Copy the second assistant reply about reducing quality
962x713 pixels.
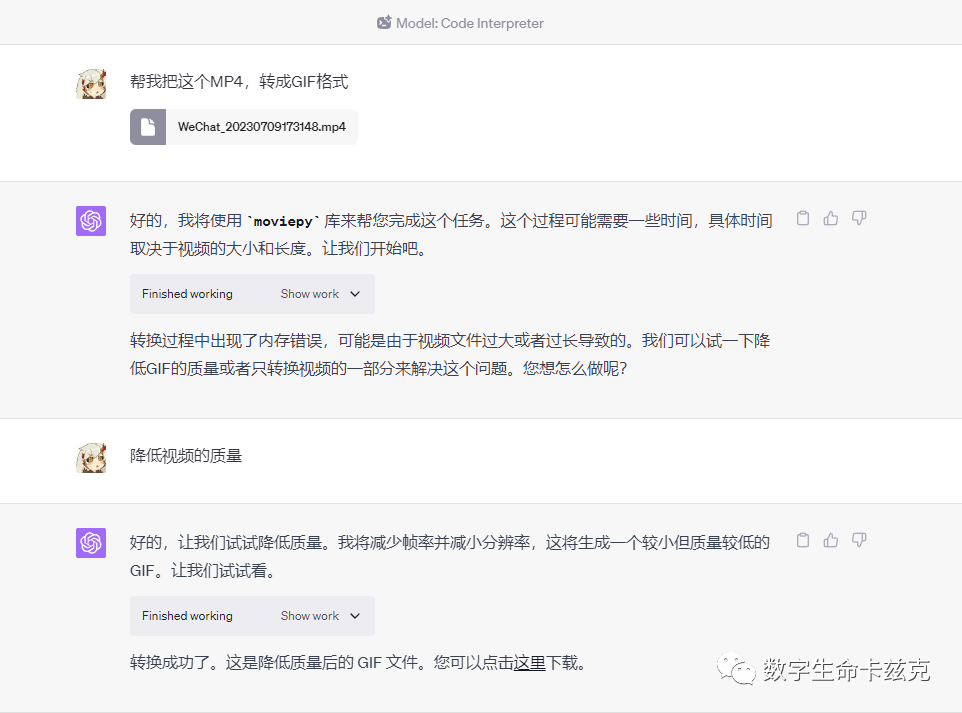coord(802,540)
